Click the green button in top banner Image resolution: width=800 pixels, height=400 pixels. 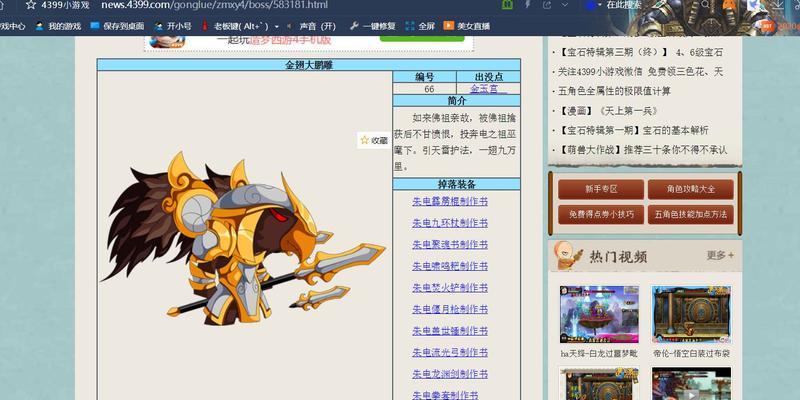(x=422, y=38)
